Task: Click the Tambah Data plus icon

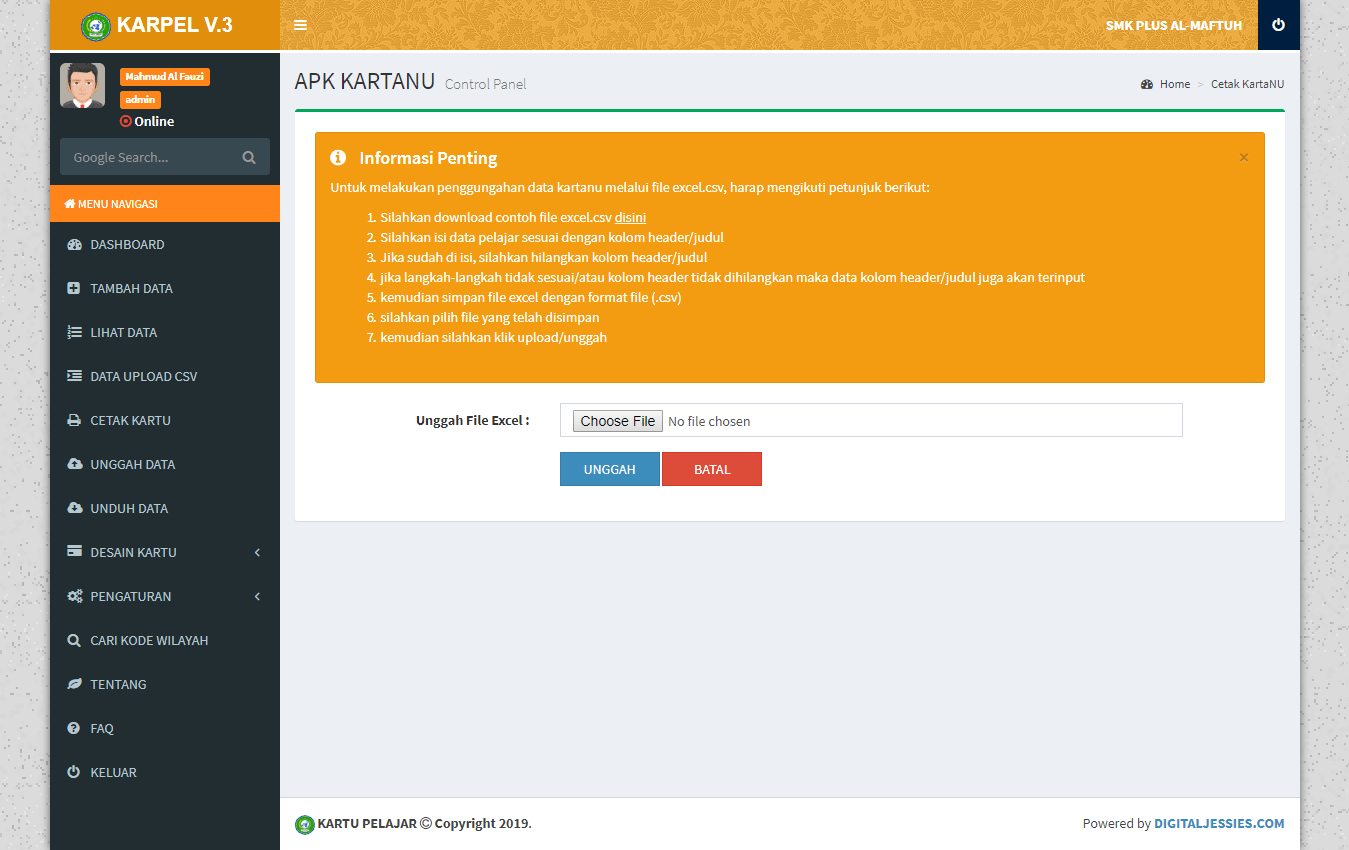Action: pyautogui.click(x=74, y=289)
